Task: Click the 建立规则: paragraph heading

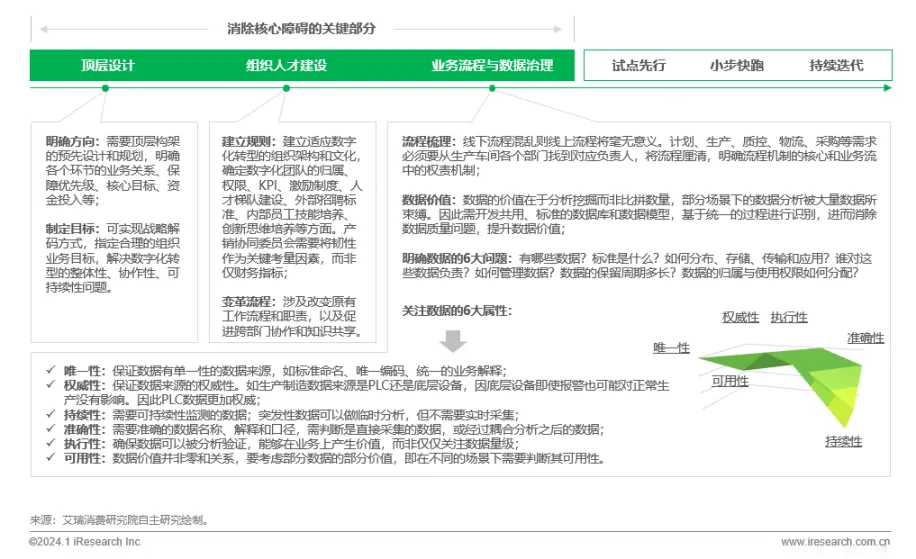Action: (249, 141)
